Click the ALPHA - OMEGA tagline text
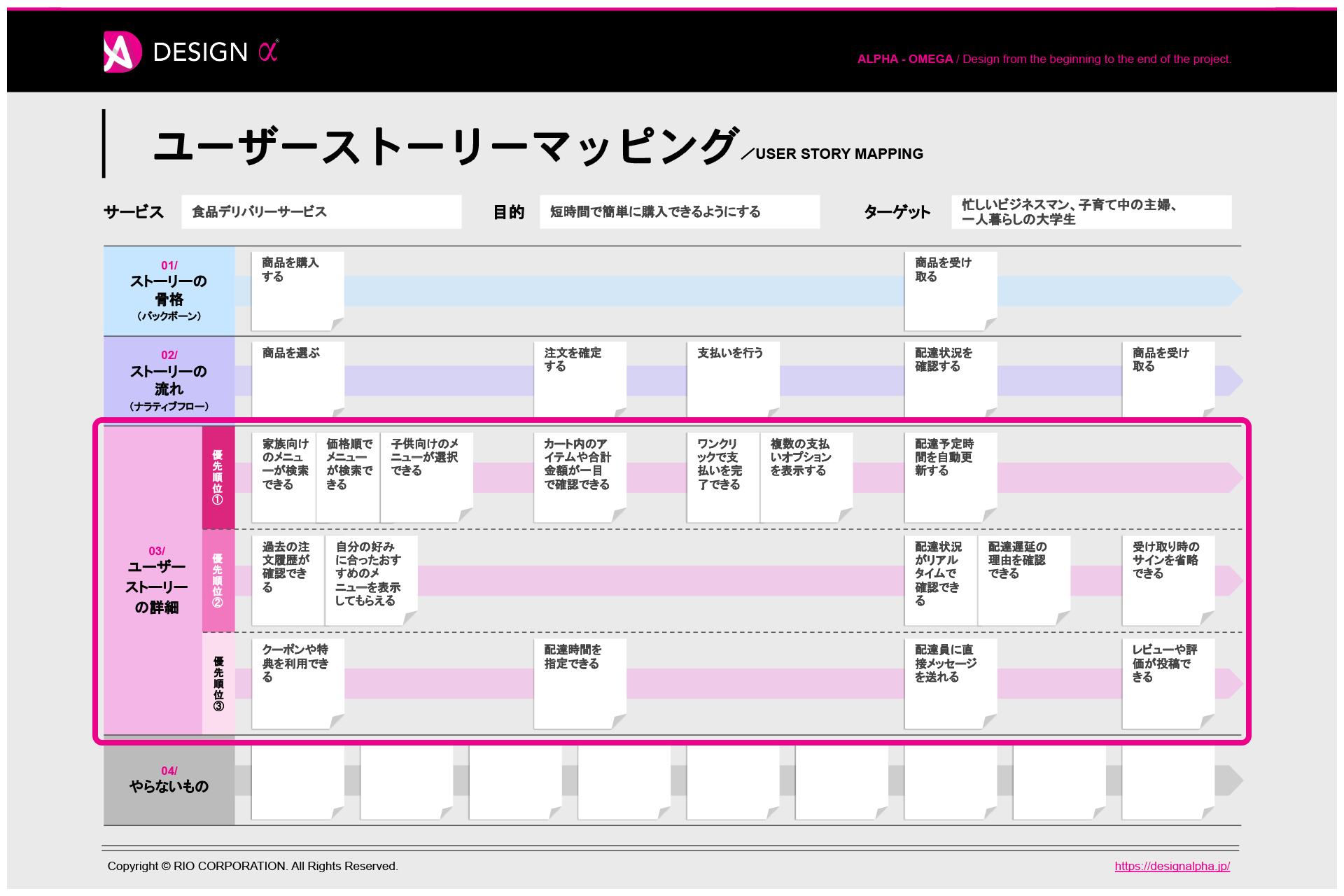 1044,59
